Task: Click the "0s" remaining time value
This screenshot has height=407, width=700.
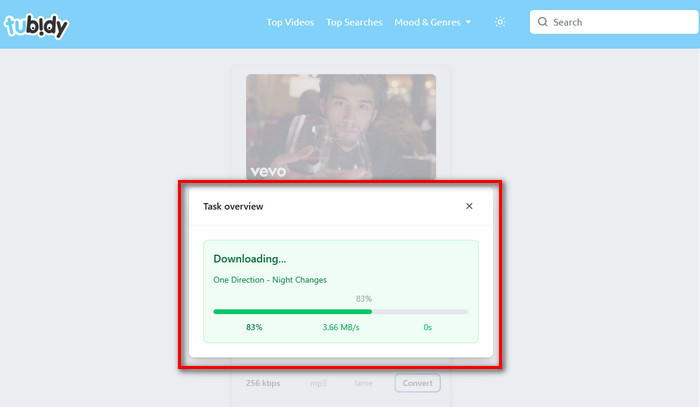Action: click(x=428, y=327)
